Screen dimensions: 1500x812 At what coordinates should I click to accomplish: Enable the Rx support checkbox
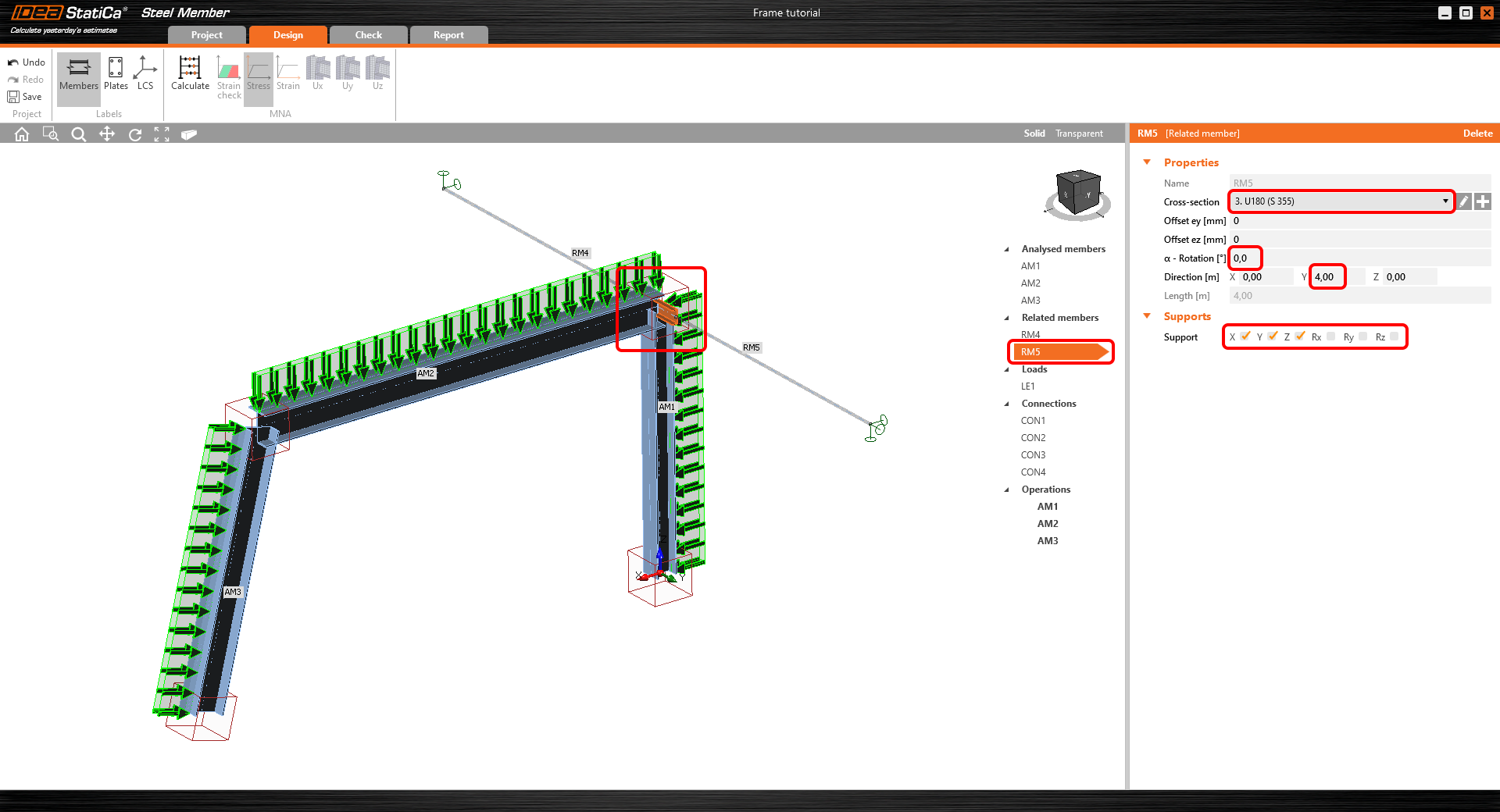pos(1331,337)
